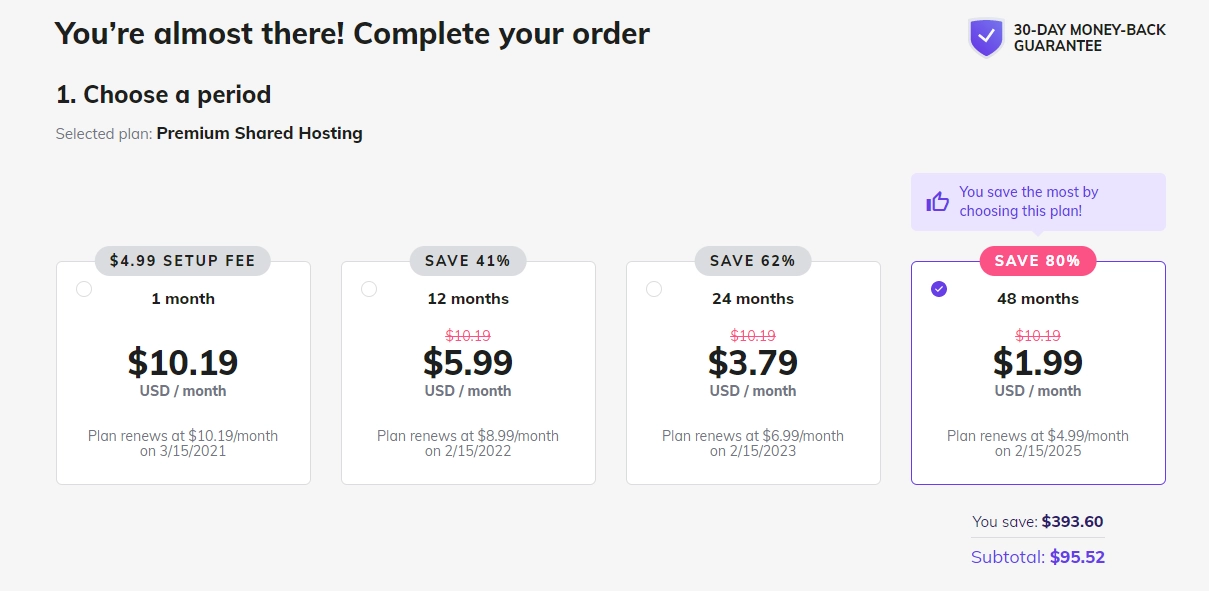Click the $4.99 SETUP FEE badge

[x=183, y=260]
